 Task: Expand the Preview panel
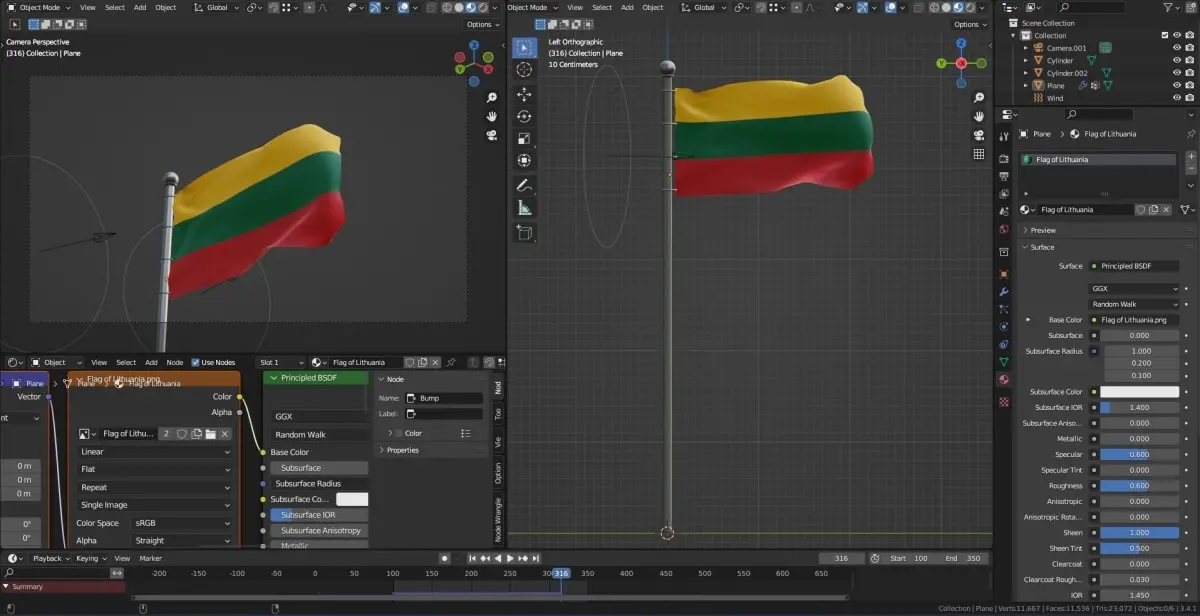(x=1043, y=230)
